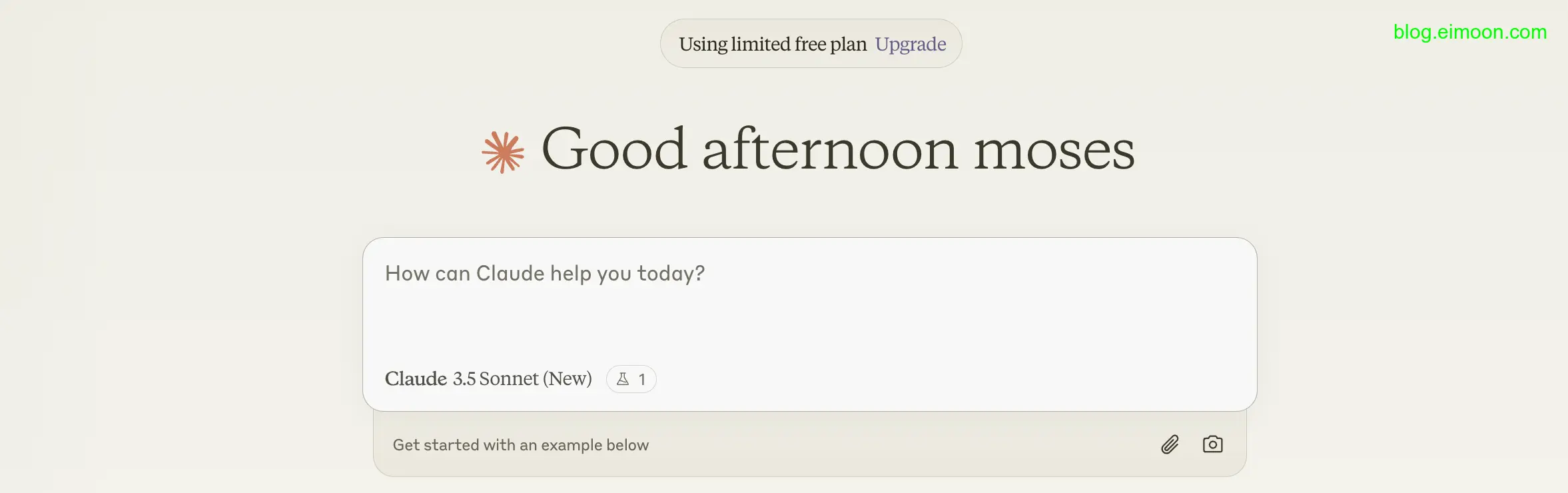Screen dimensions: 1568x493
Task: Click the camera screenshot capture icon
Action: pos(1212,444)
